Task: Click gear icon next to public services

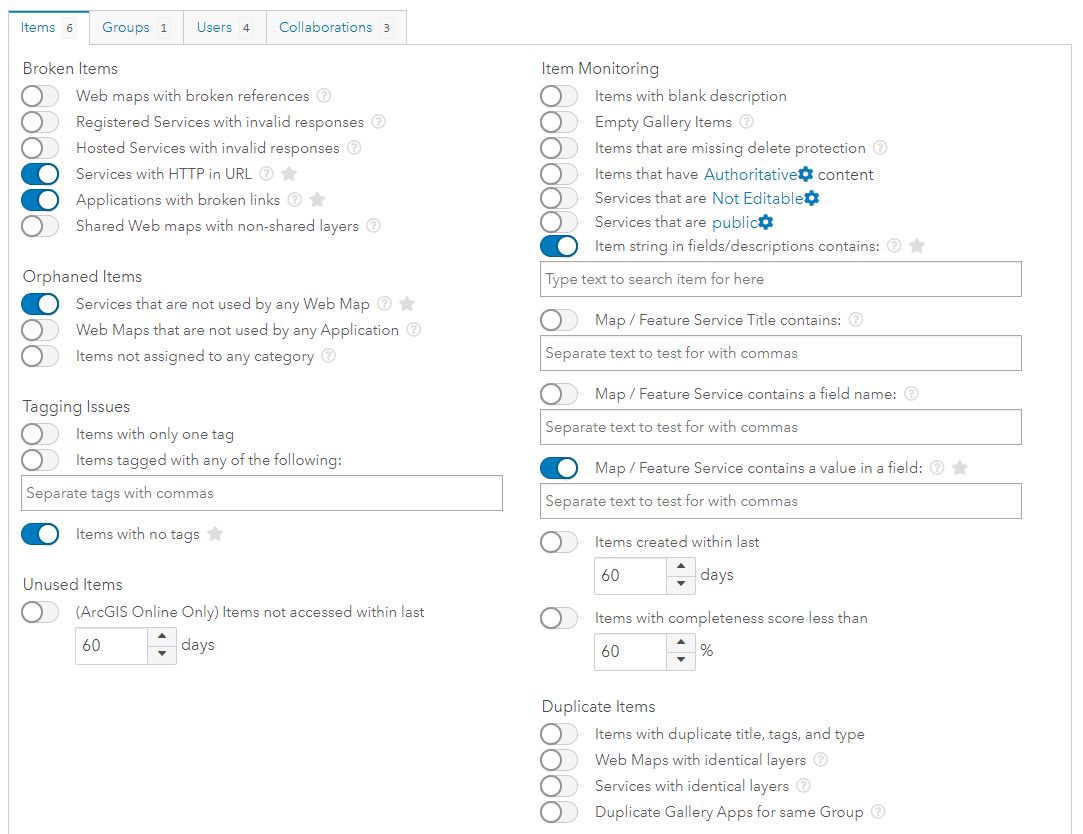Action: click(766, 222)
